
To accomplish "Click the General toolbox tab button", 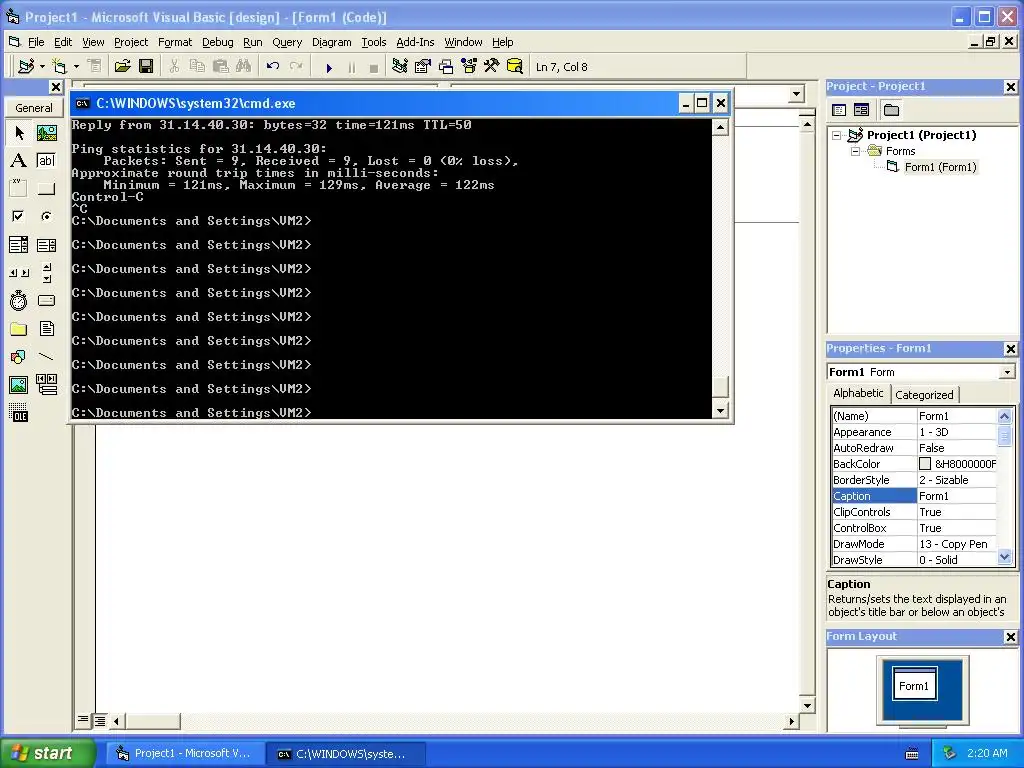I will click(34, 108).
